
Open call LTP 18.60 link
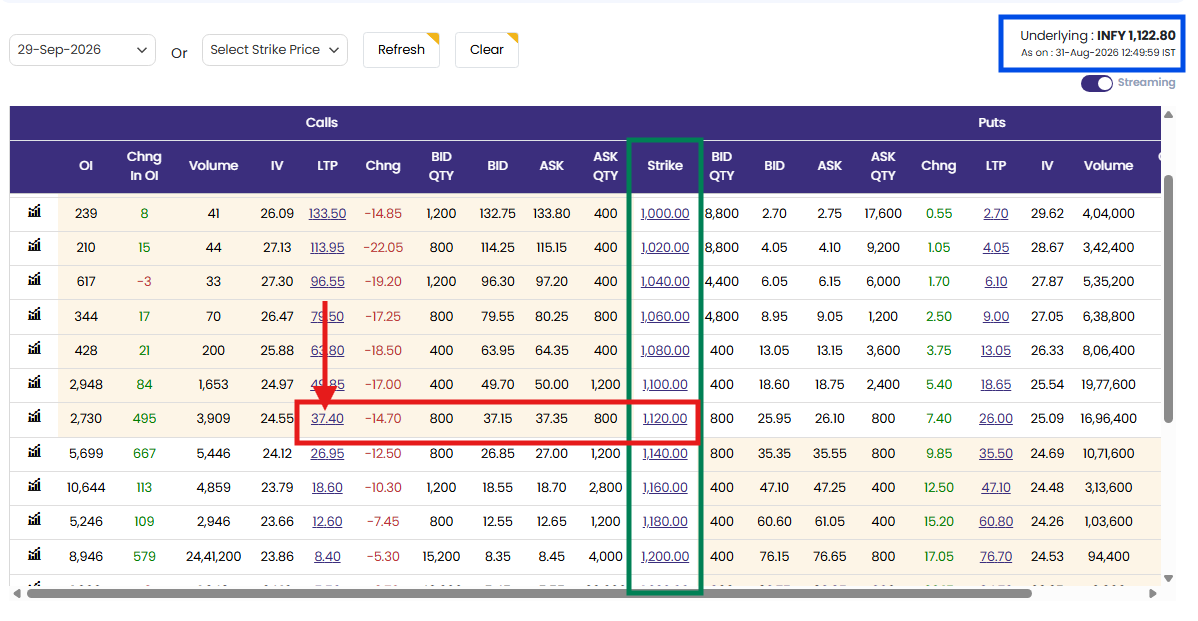327,487
